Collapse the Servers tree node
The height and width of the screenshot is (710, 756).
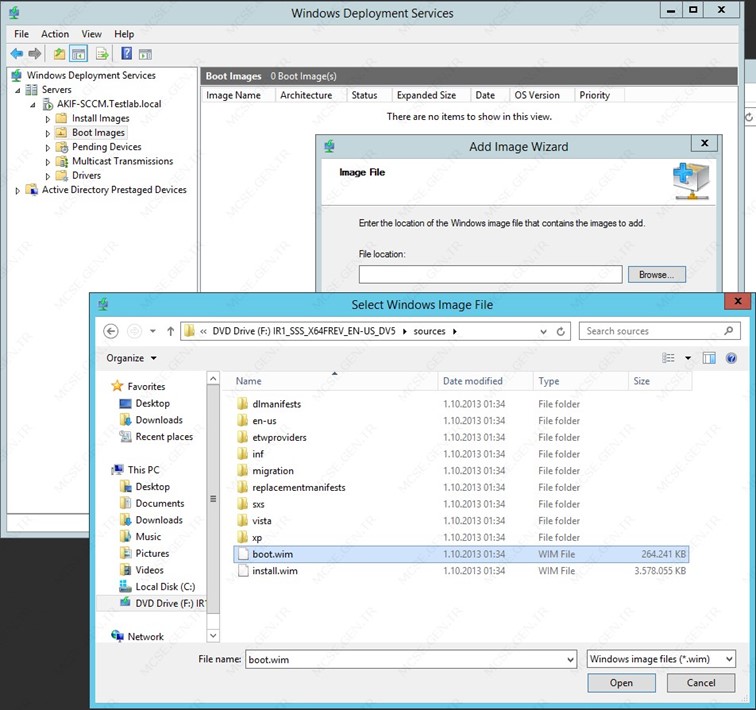coord(18,90)
